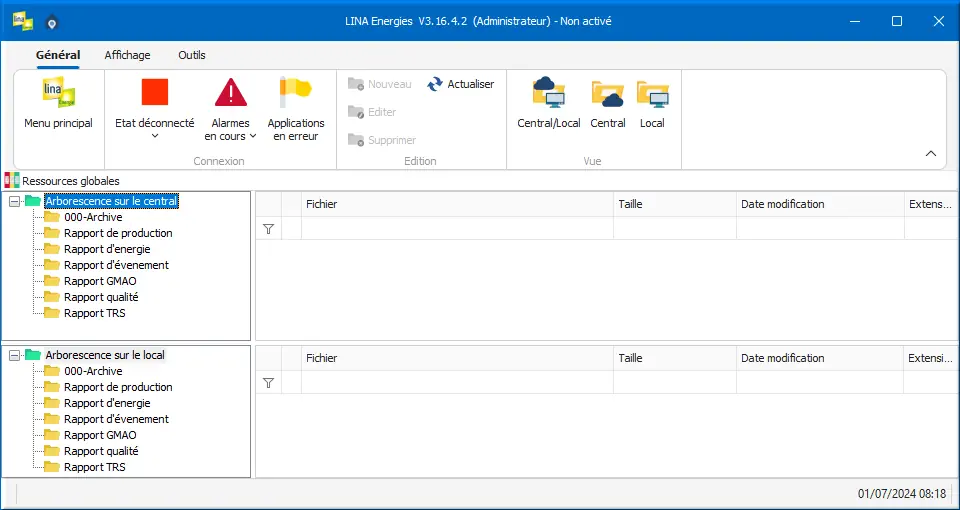Sort central grid by Taille column

[675, 204]
